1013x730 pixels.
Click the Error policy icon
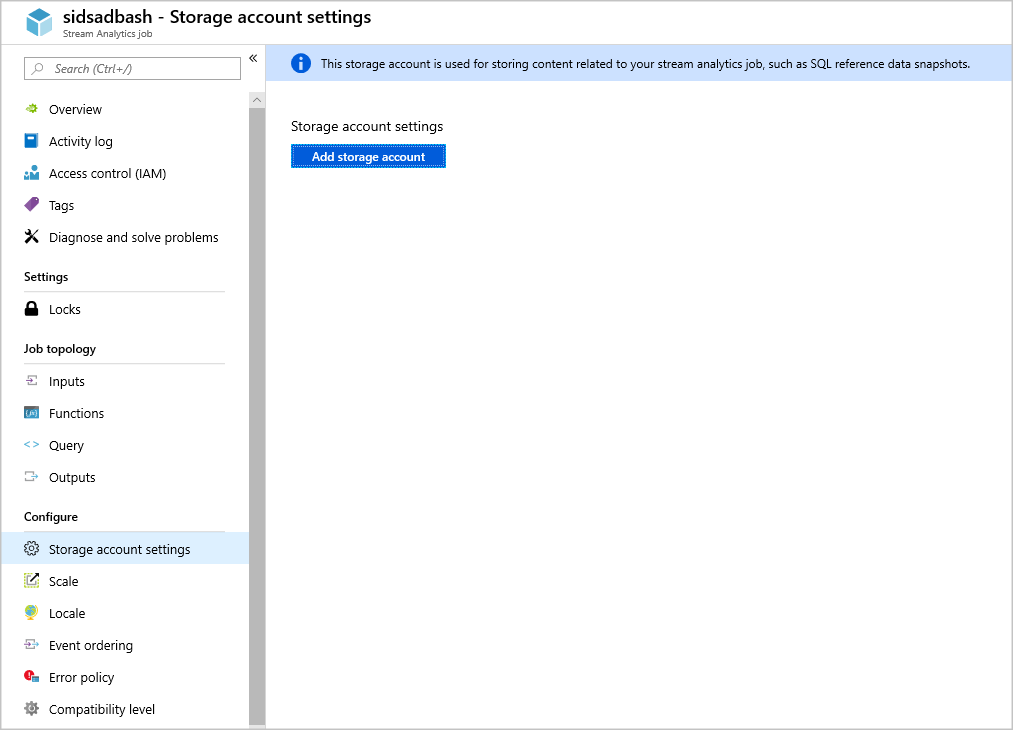point(34,677)
